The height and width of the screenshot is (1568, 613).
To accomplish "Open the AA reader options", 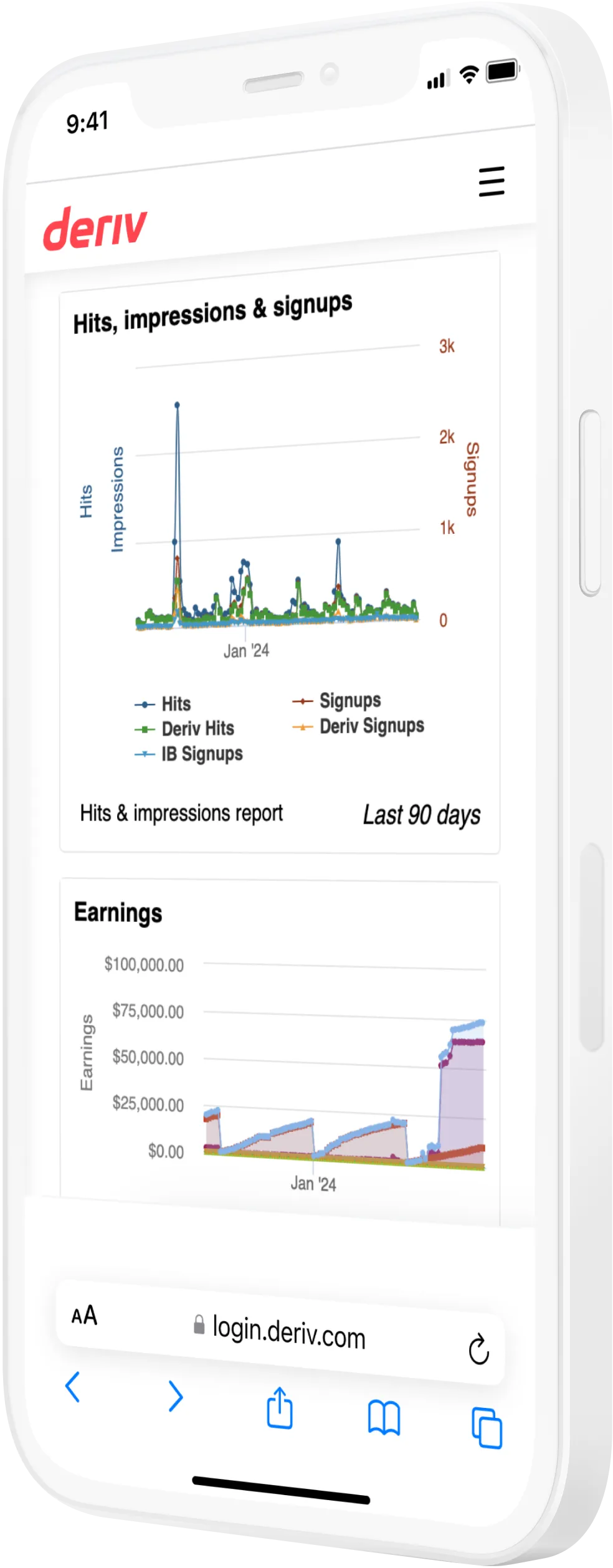I will (84, 1316).
